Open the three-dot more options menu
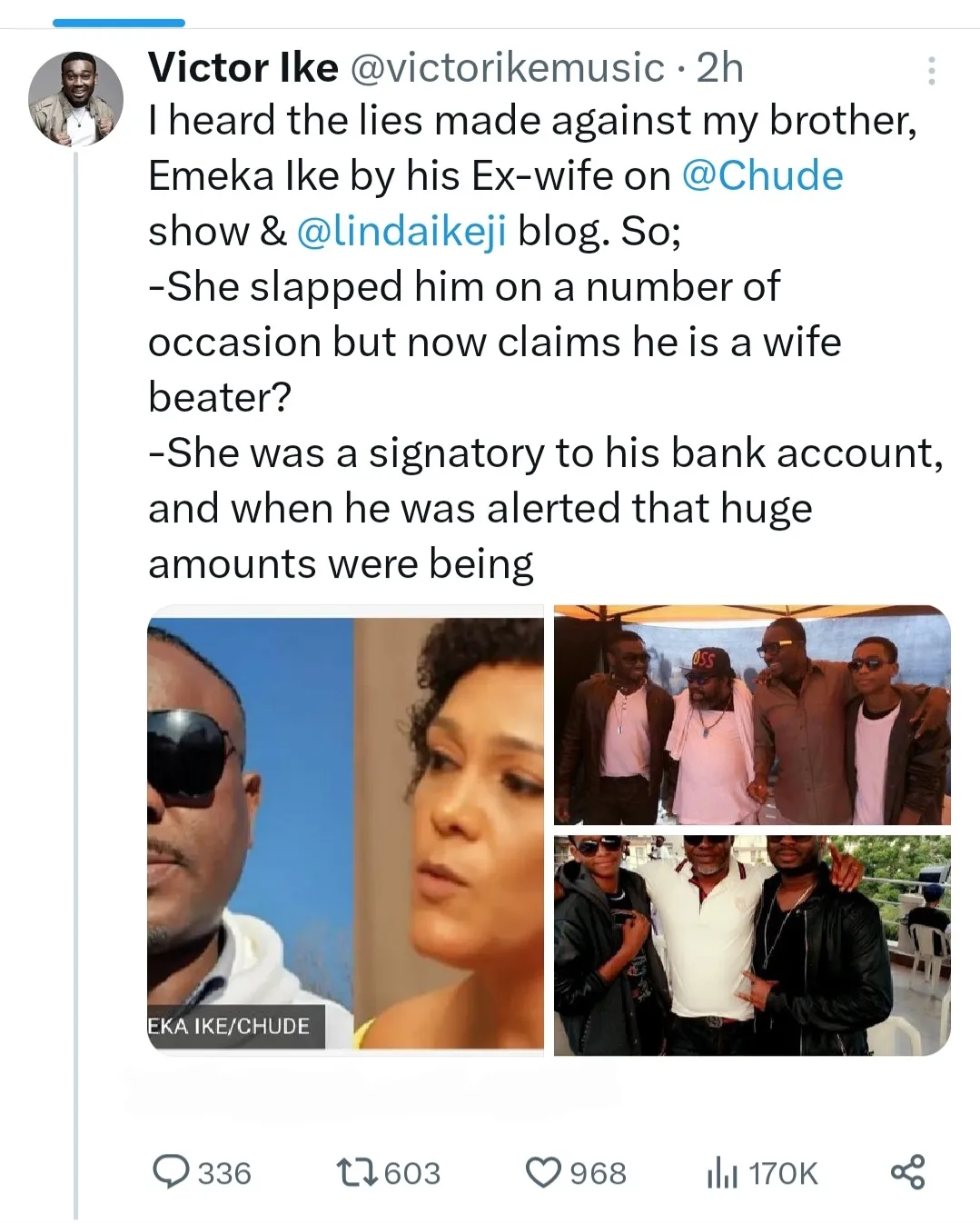This screenshot has width=980, height=1223. 931,71
